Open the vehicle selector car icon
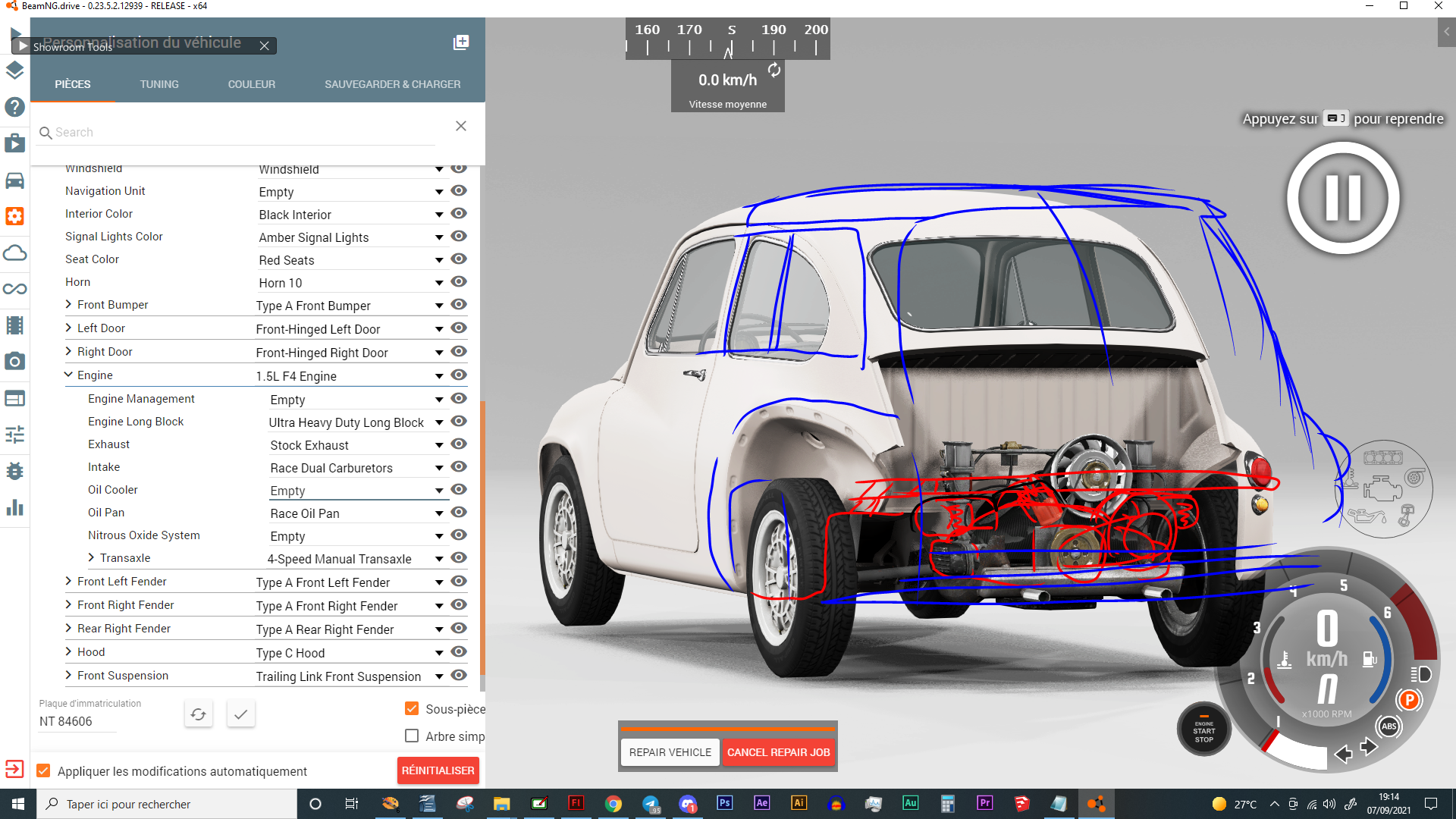 14,180
